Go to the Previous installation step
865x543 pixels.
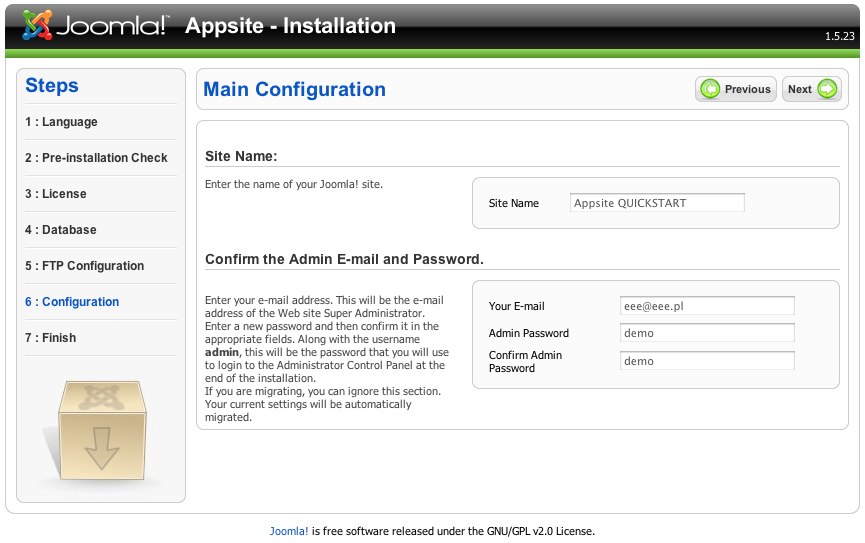click(735, 89)
